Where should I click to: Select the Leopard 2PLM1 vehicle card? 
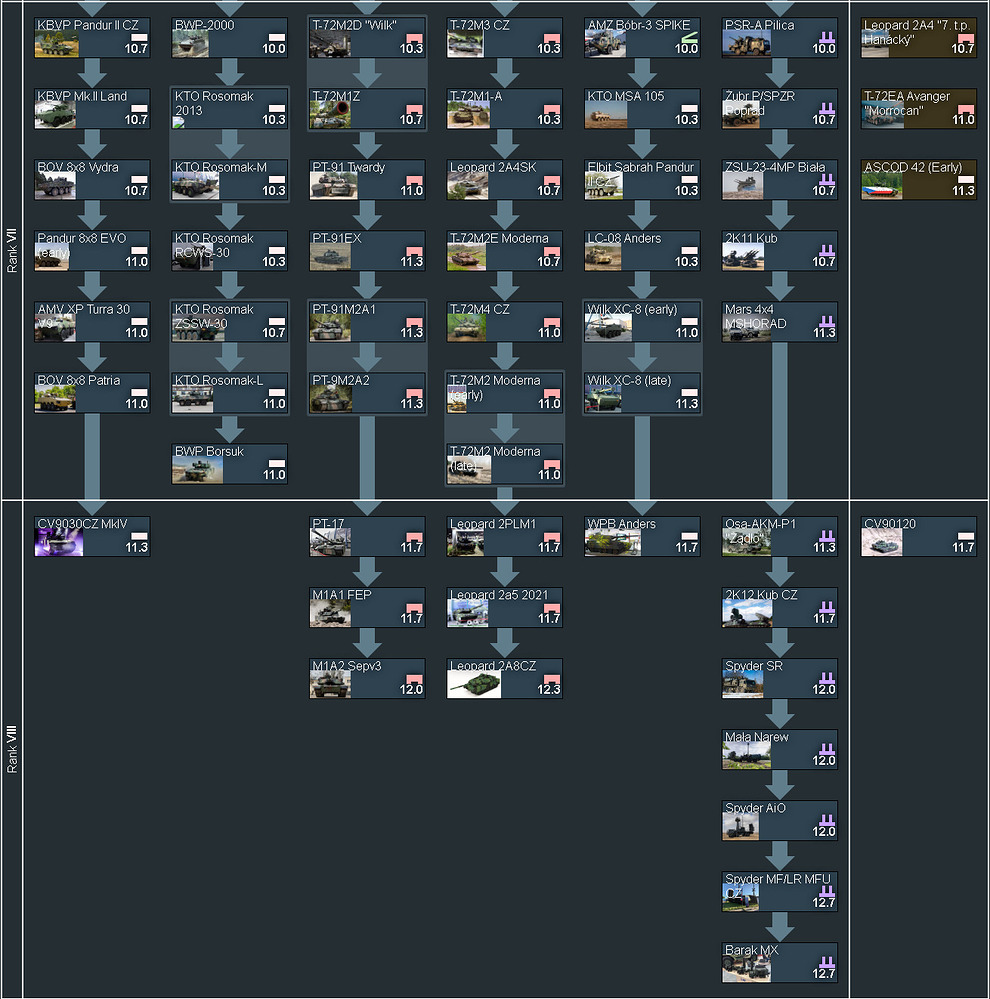tap(504, 536)
